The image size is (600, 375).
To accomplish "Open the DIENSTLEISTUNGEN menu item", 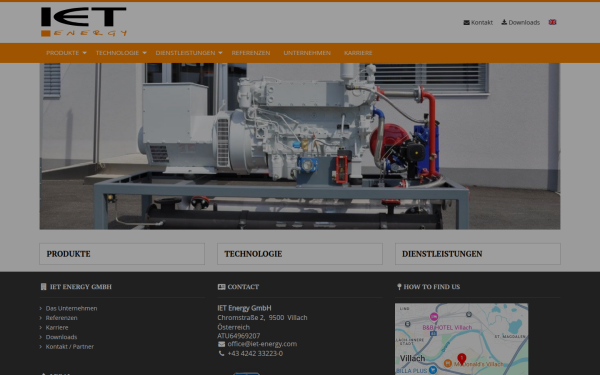I will click(185, 53).
